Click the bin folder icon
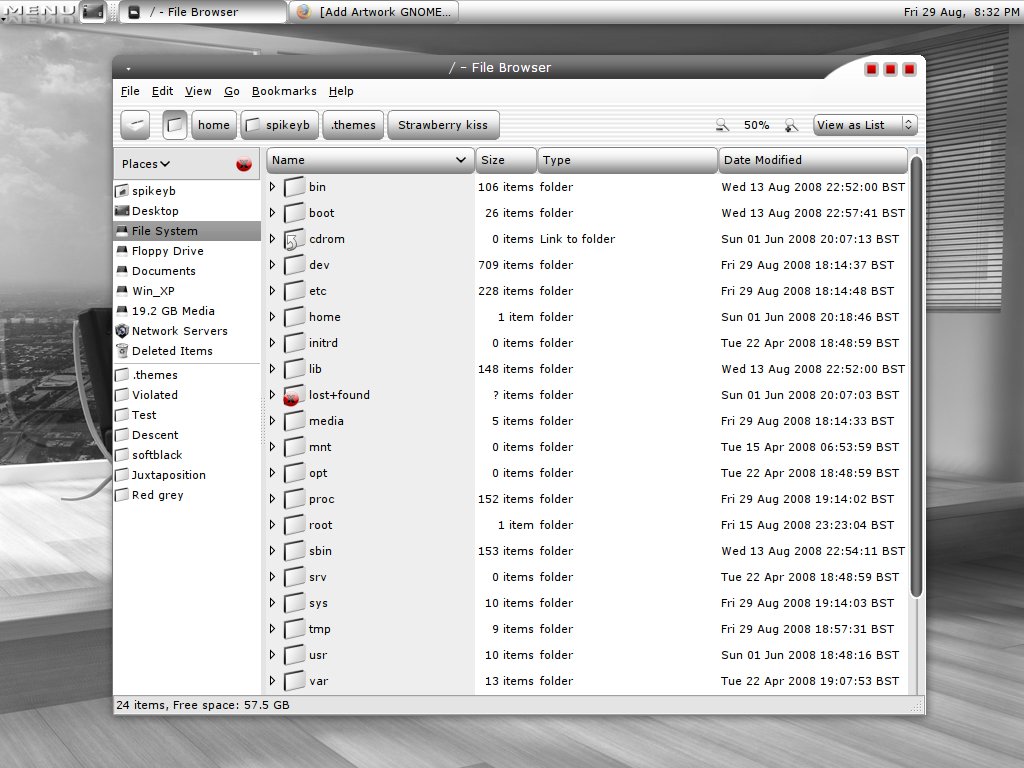Viewport: 1024px width, 768px height. click(x=295, y=187)
